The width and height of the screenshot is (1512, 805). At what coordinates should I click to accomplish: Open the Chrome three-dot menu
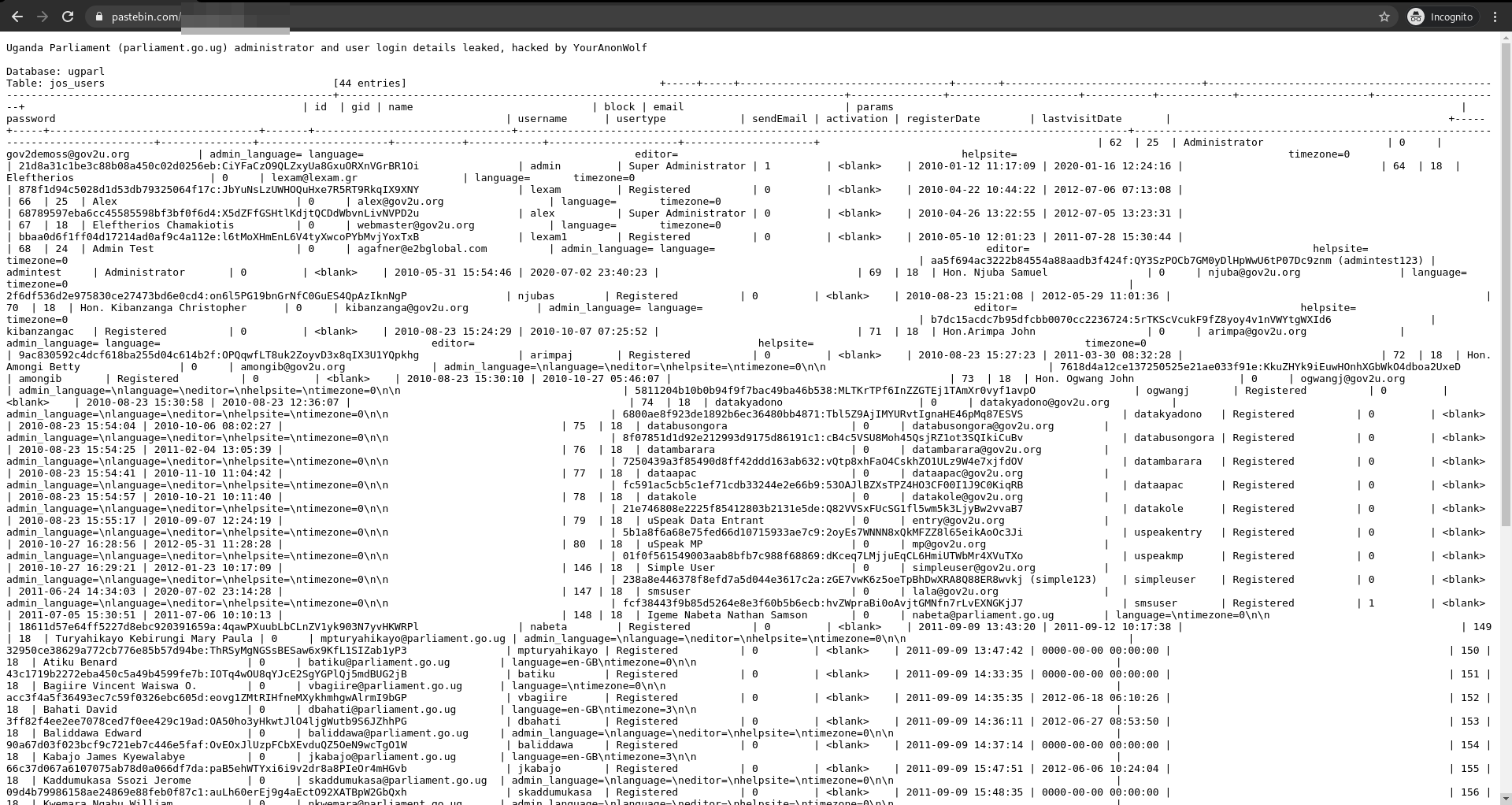1495,17
